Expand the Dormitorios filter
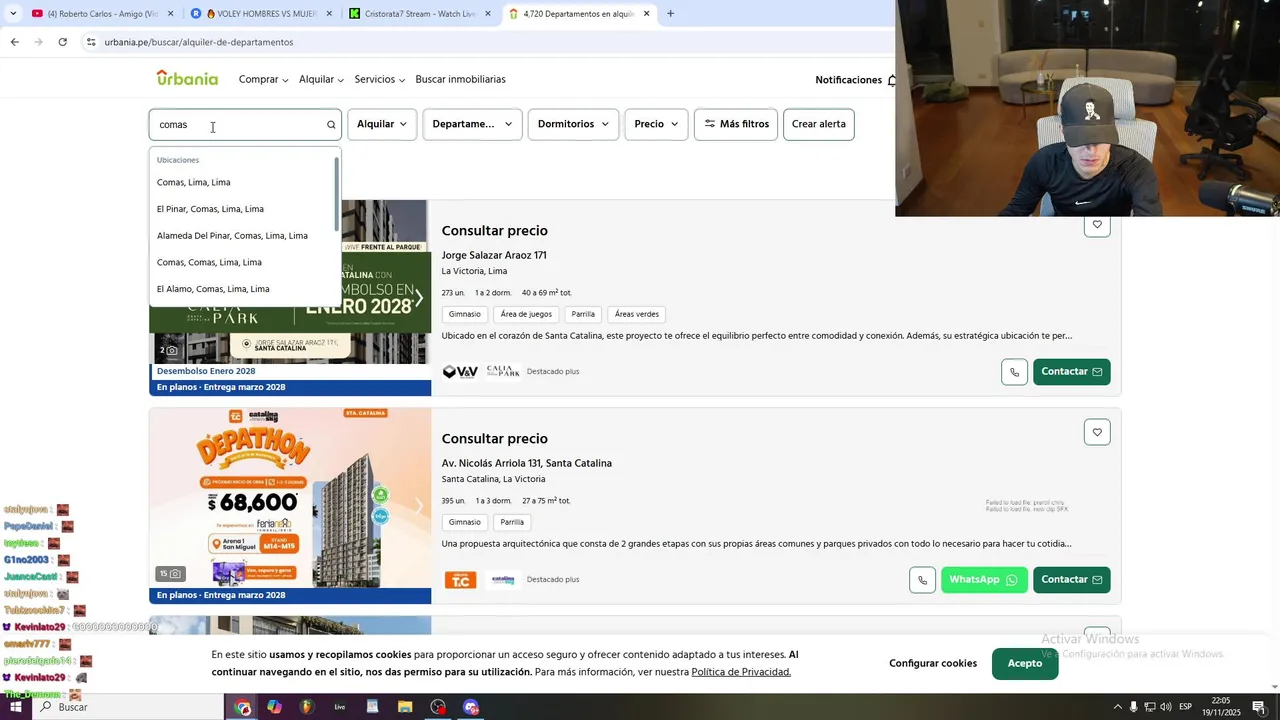 coord(573,124)
